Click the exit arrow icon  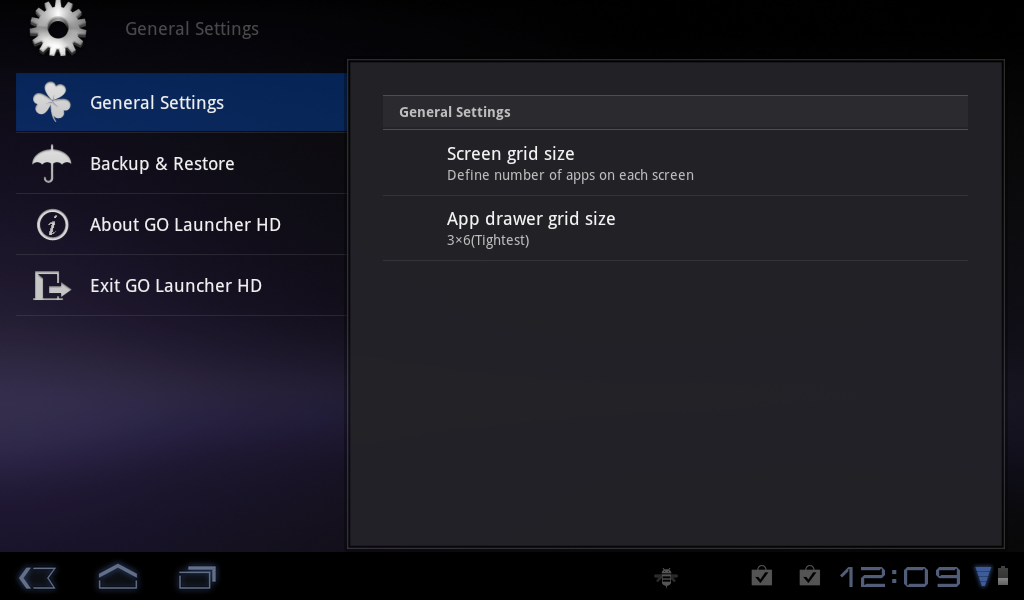[52, 285]
